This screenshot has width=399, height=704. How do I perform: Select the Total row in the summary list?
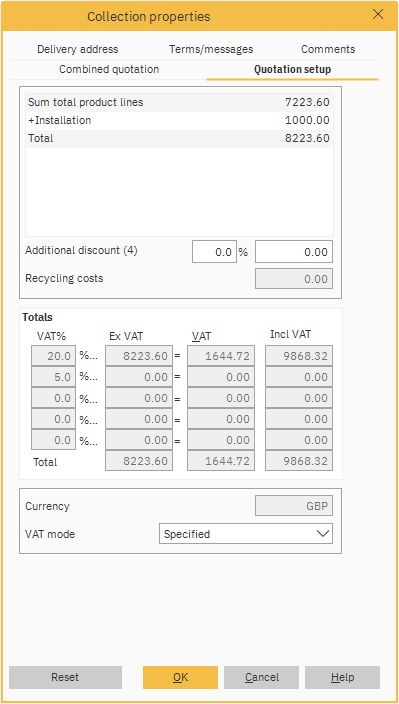pos(179,138)
